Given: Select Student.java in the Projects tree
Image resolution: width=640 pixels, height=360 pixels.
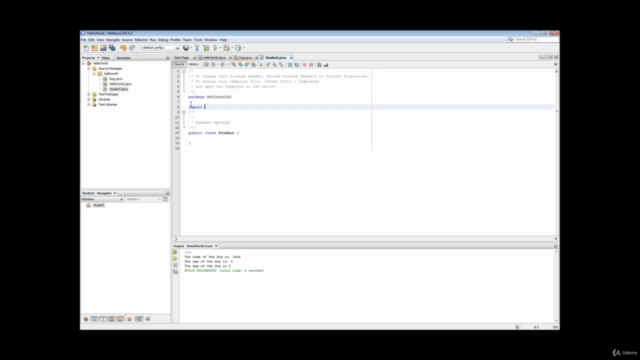Looking at the screenshot, I should pos(118,89).
